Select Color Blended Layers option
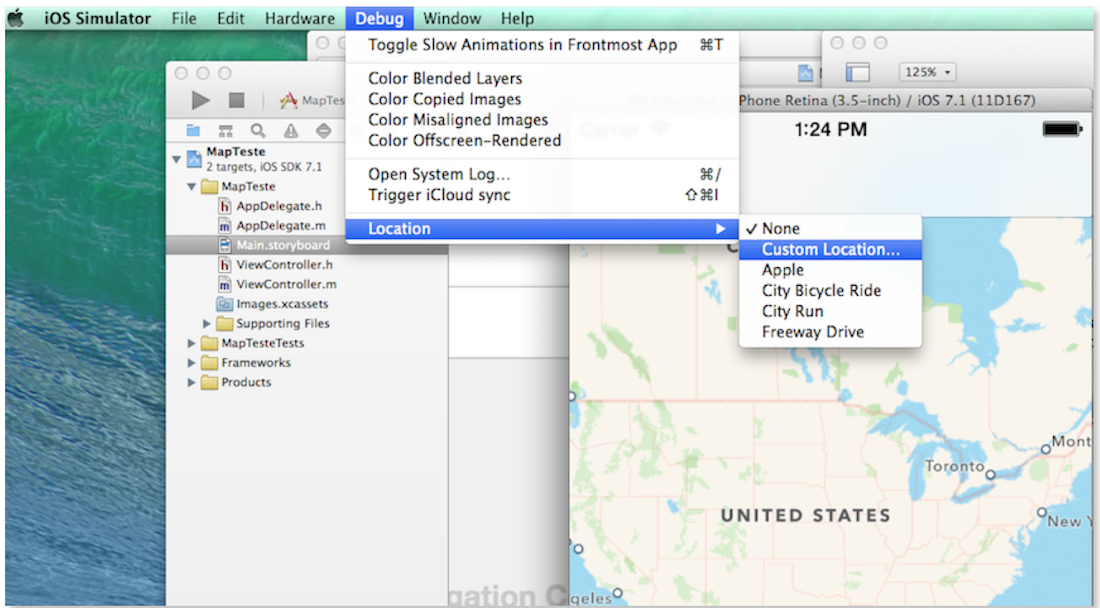This screenshot has height=608, width=1100. pyautogui.click(x=542, y=79)
